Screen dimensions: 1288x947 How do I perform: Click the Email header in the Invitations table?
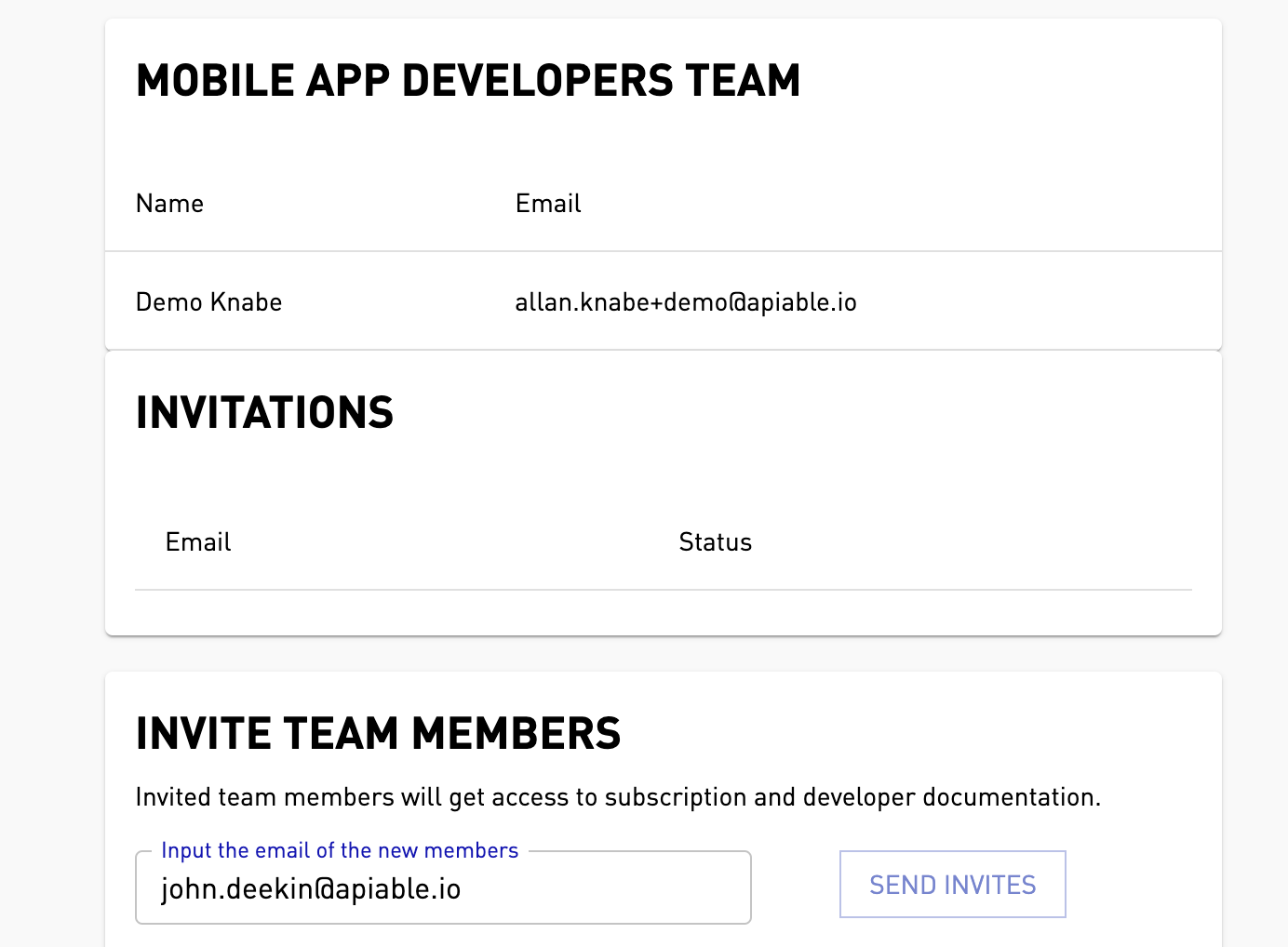[x=197, y=541]
